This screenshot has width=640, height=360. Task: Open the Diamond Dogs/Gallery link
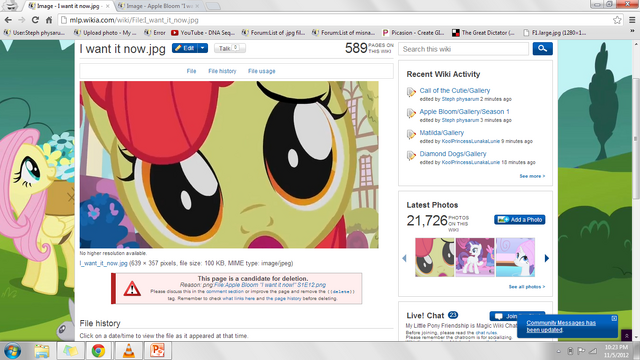[x=453, y=154]
